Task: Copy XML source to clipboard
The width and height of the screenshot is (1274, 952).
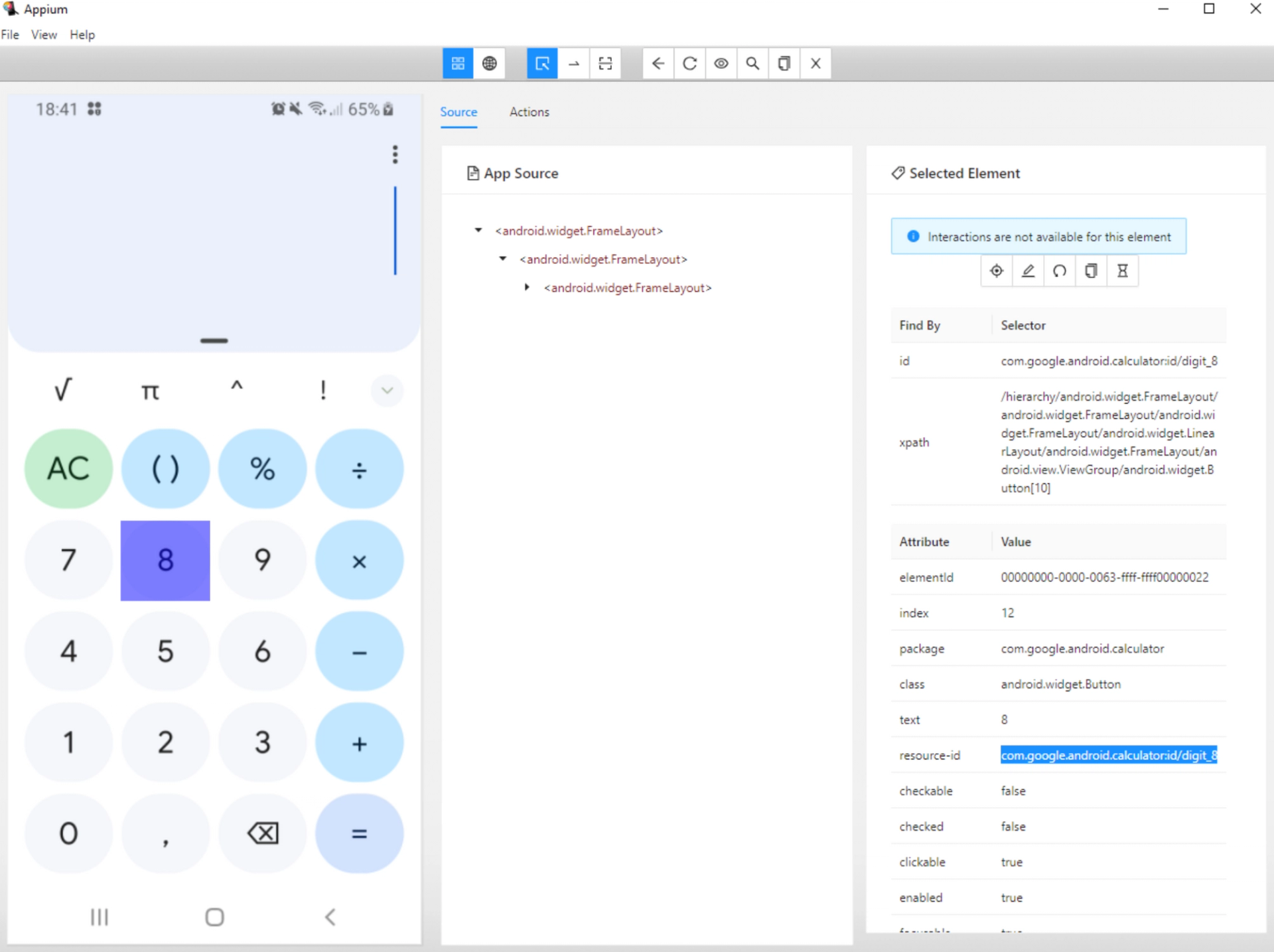Action: [x=784, y=64]
